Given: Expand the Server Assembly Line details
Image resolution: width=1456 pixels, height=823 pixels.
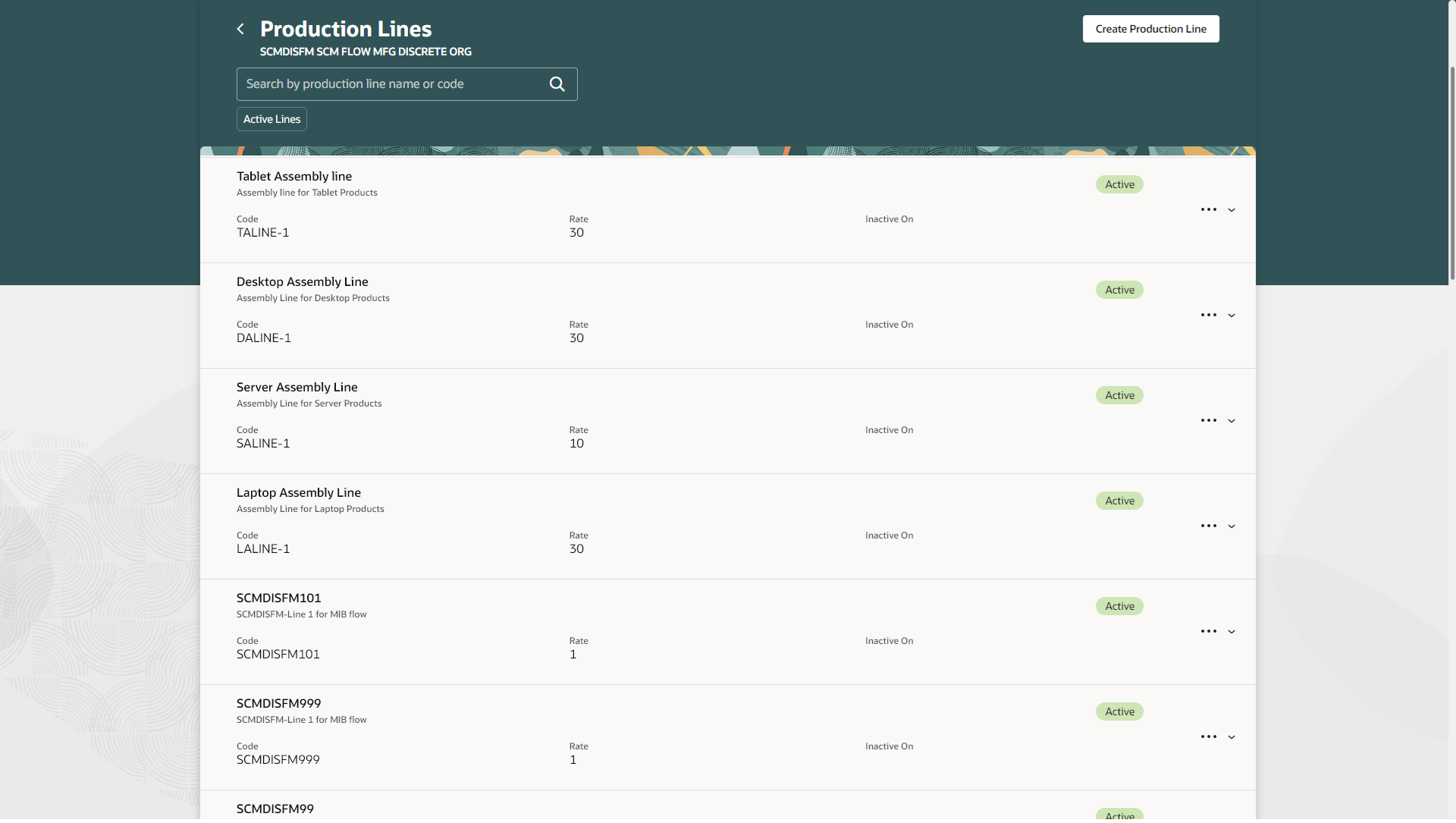Looking at the screenshot, I should pyautogui.click(x=1232, y=421).
